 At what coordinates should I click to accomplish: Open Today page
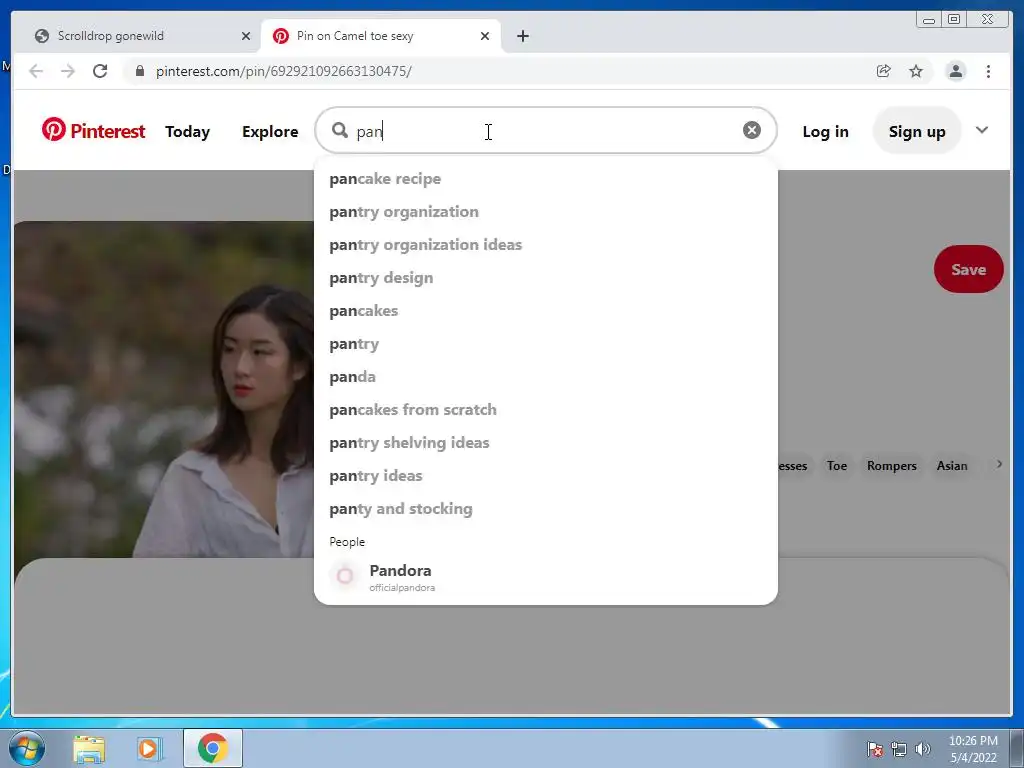point(187,131)
